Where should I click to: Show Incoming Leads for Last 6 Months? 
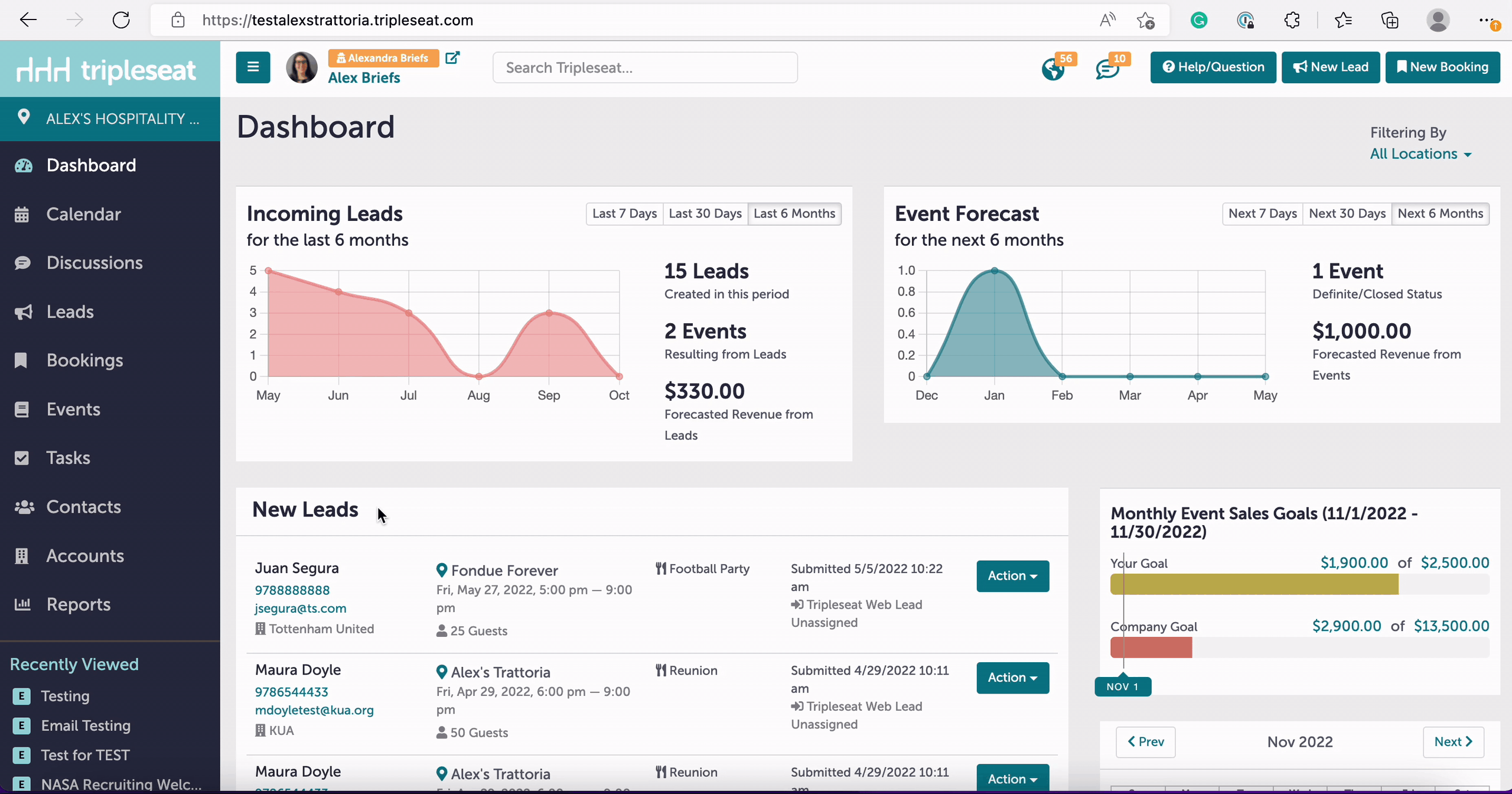click(794, 213)
